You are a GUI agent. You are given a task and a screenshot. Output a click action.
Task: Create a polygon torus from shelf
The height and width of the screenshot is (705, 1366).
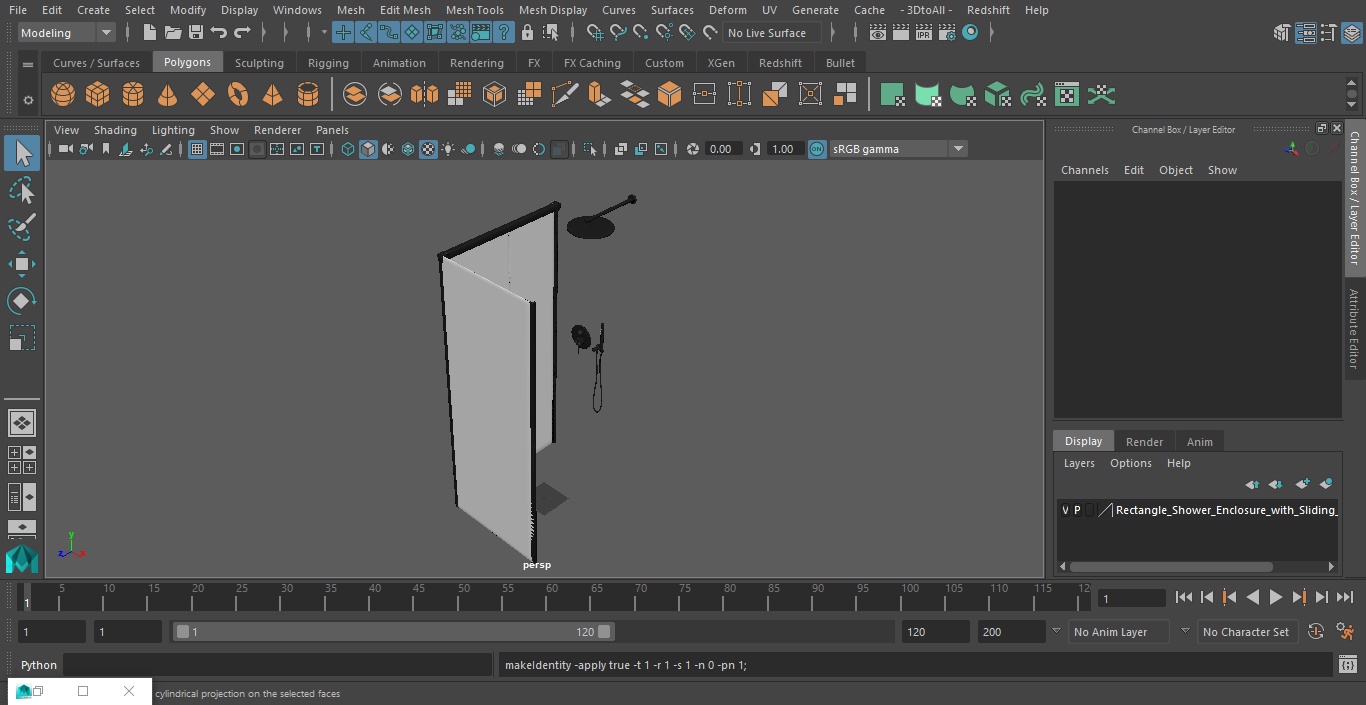[x=238, y=95]
